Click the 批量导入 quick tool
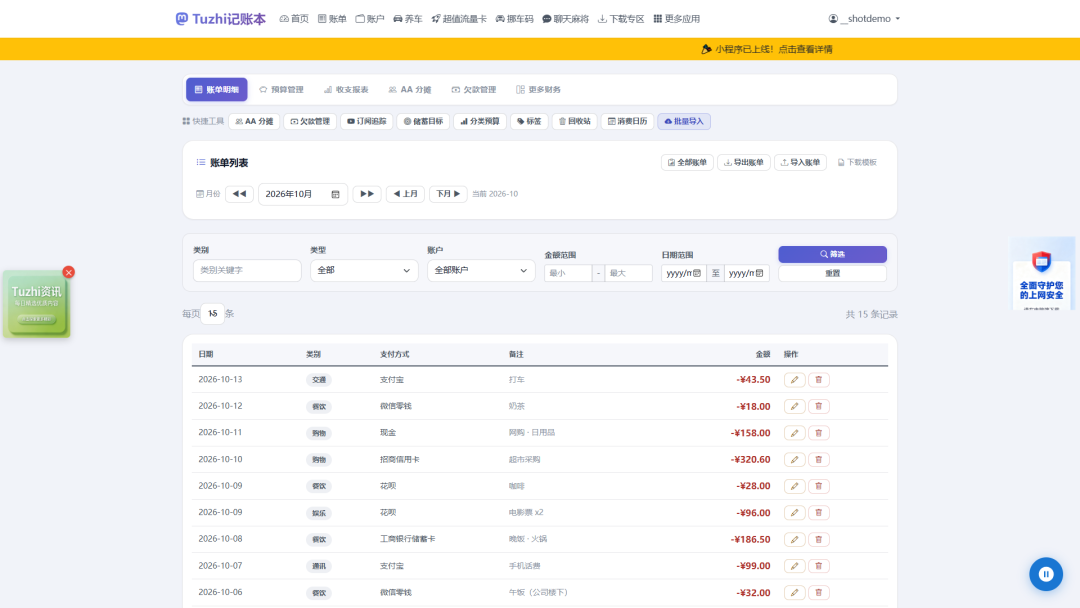The width and height of the screenshot is (1080, 608). [684, 121]
